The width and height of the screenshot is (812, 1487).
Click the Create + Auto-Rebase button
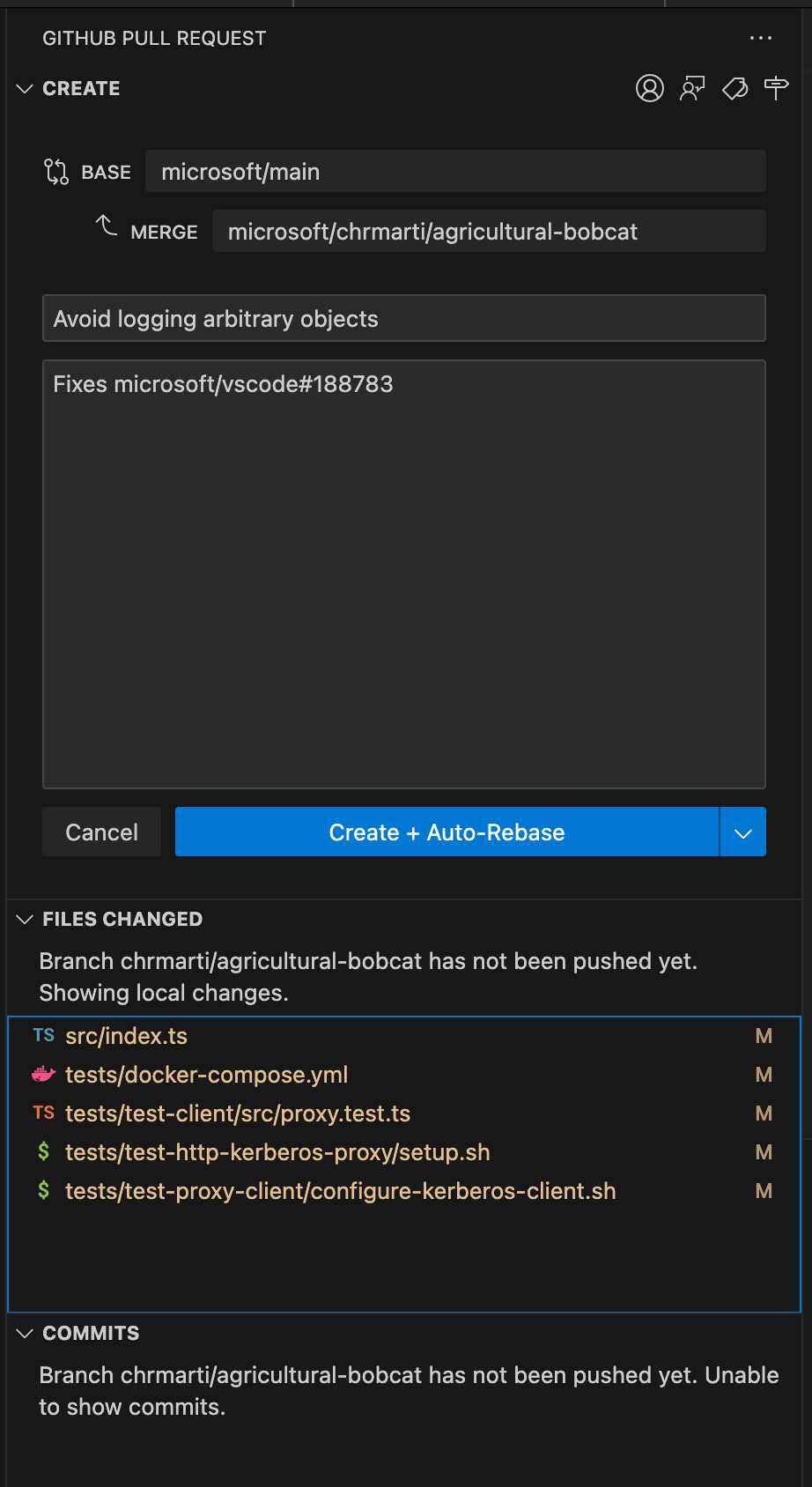coord(446,832)
